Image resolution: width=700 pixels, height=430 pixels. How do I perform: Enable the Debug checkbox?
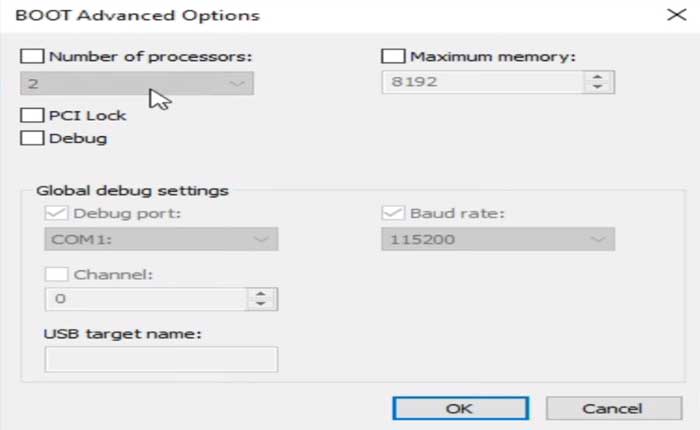pyautogui.click(x=32, y=138)
